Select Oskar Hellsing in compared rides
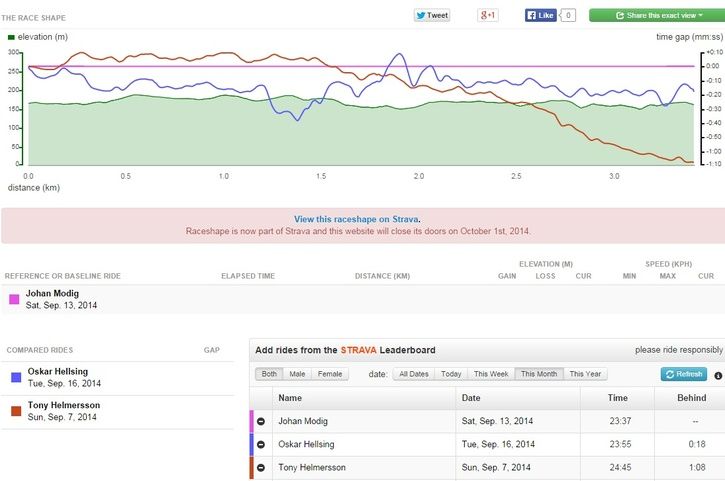Viewport: 725px width, 481px height. tap(58, 371)
